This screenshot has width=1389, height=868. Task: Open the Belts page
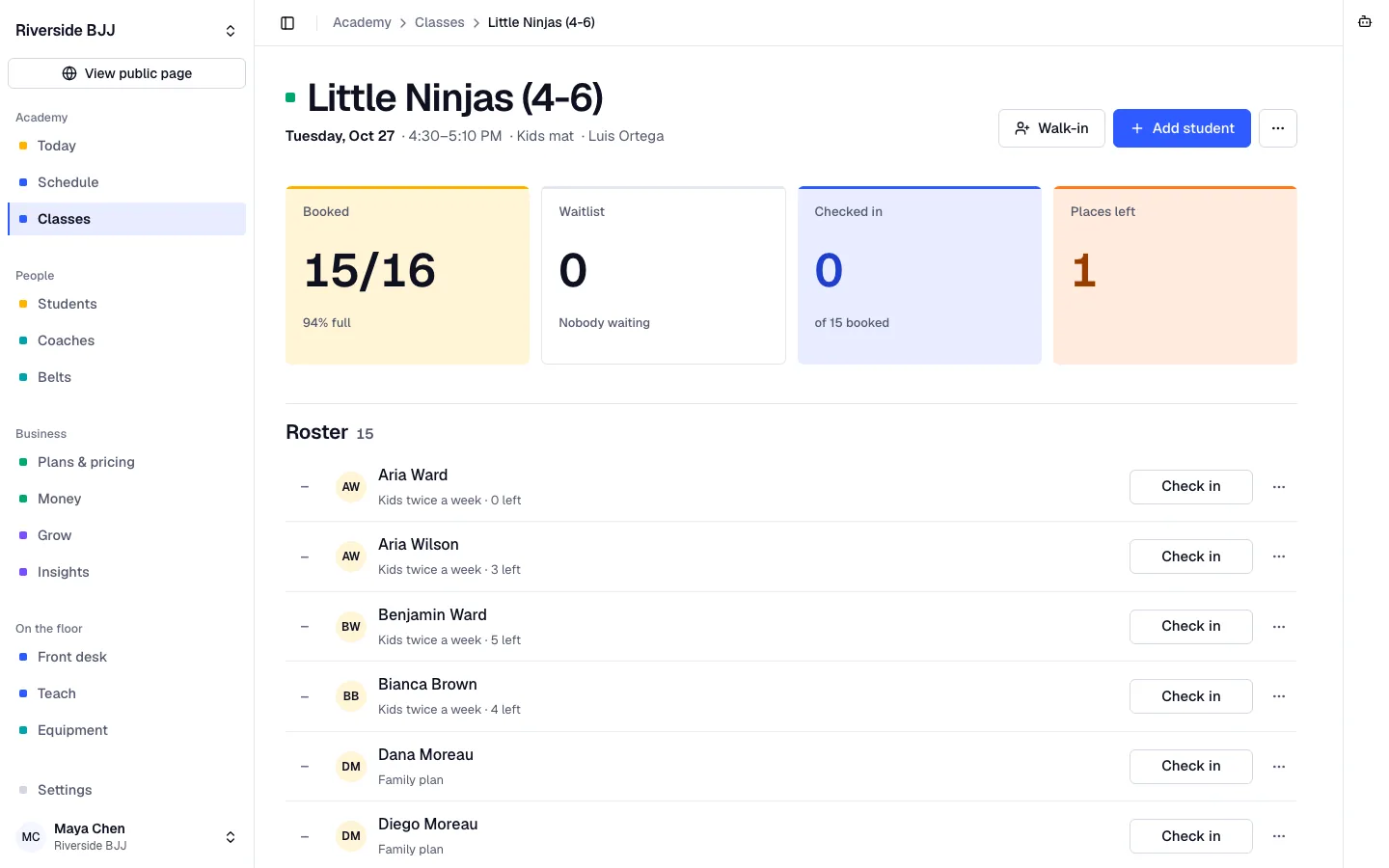coord(126,377)
